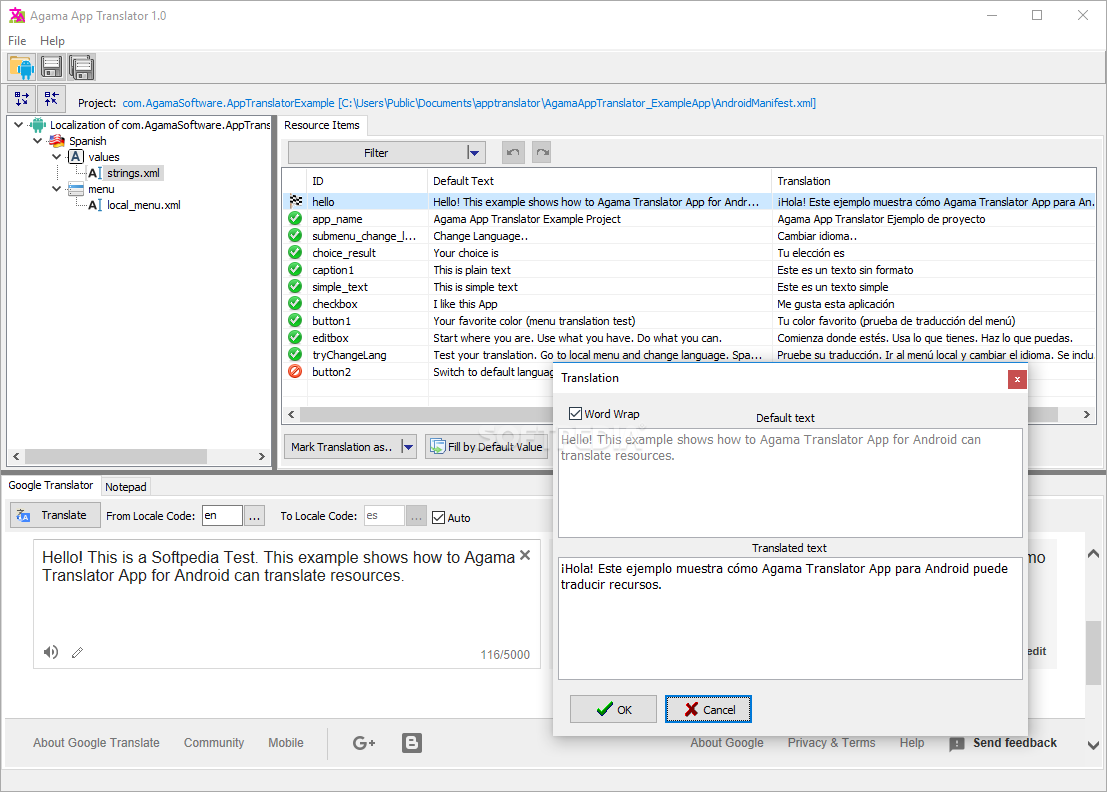Click the Spanish flag icon in tree
1107x792 pixels.
57,141
